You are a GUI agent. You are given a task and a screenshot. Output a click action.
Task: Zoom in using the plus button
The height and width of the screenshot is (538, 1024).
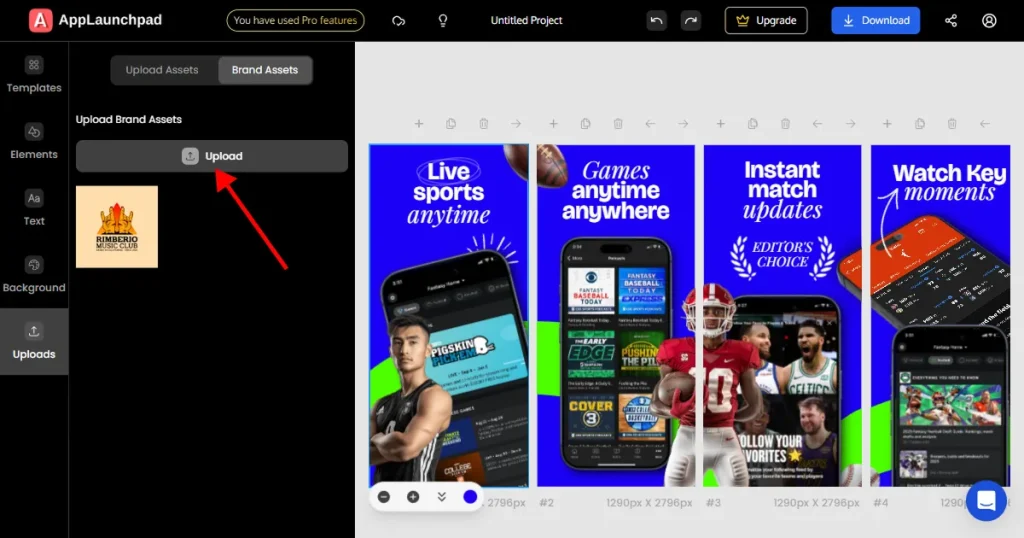pyautogui.click(x=413, y=497)
